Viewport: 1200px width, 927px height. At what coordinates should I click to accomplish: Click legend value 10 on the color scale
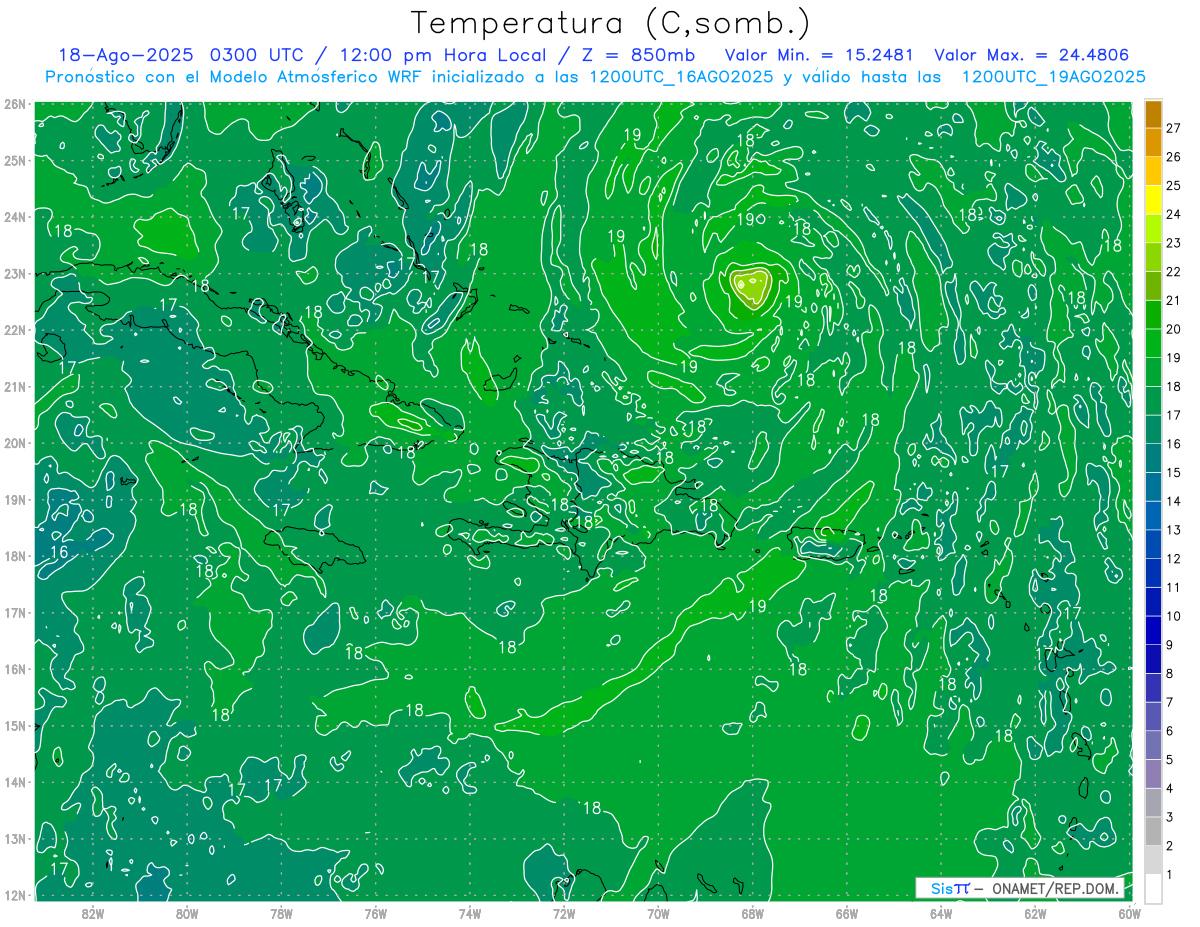pos(1174,616)
